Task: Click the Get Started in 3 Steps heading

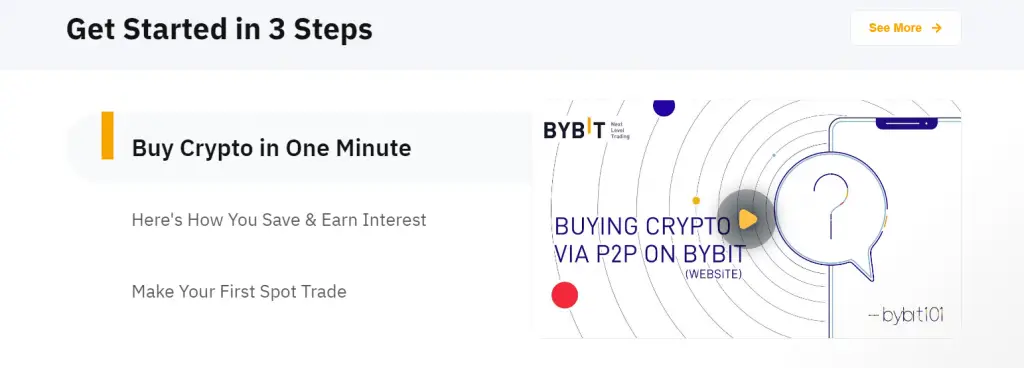Action: click(x=219, y=29)
